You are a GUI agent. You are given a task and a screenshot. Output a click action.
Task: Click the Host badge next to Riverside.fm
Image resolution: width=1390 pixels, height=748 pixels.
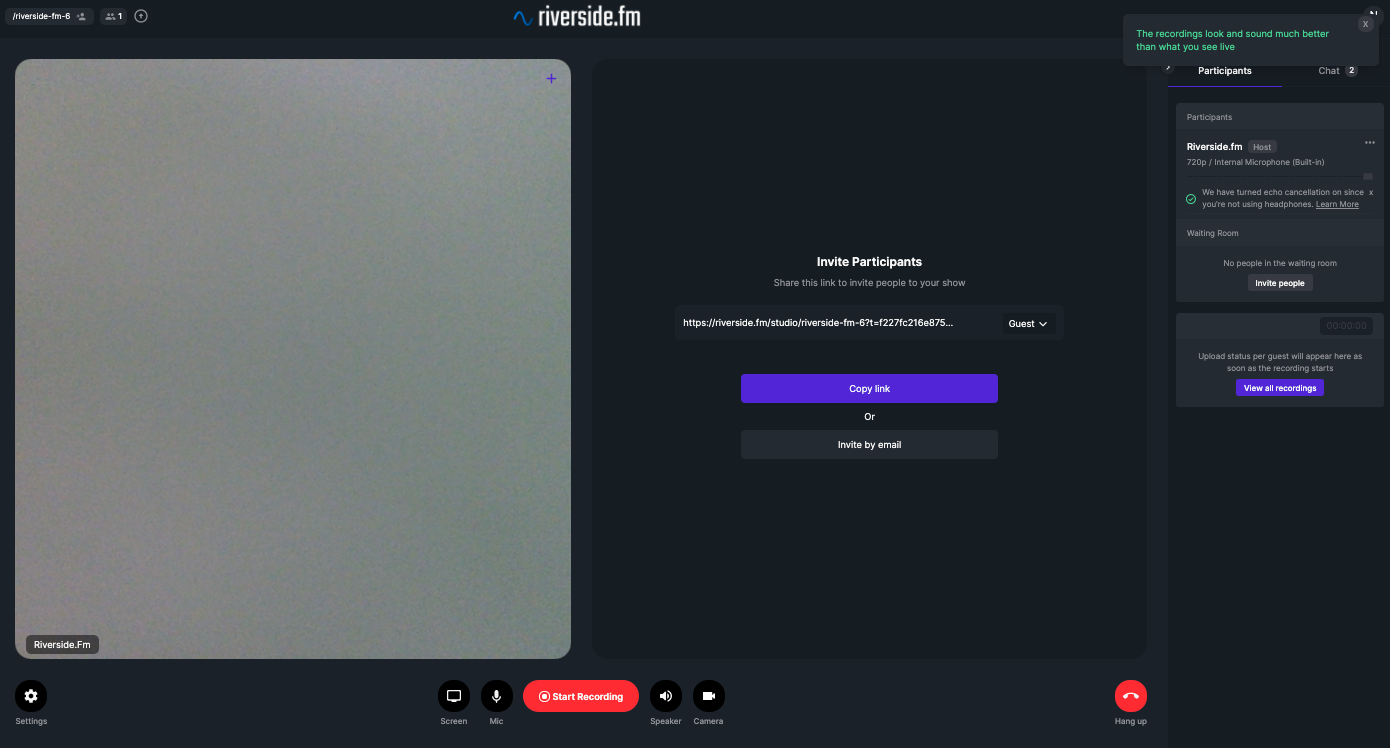tap(1262, 147)
